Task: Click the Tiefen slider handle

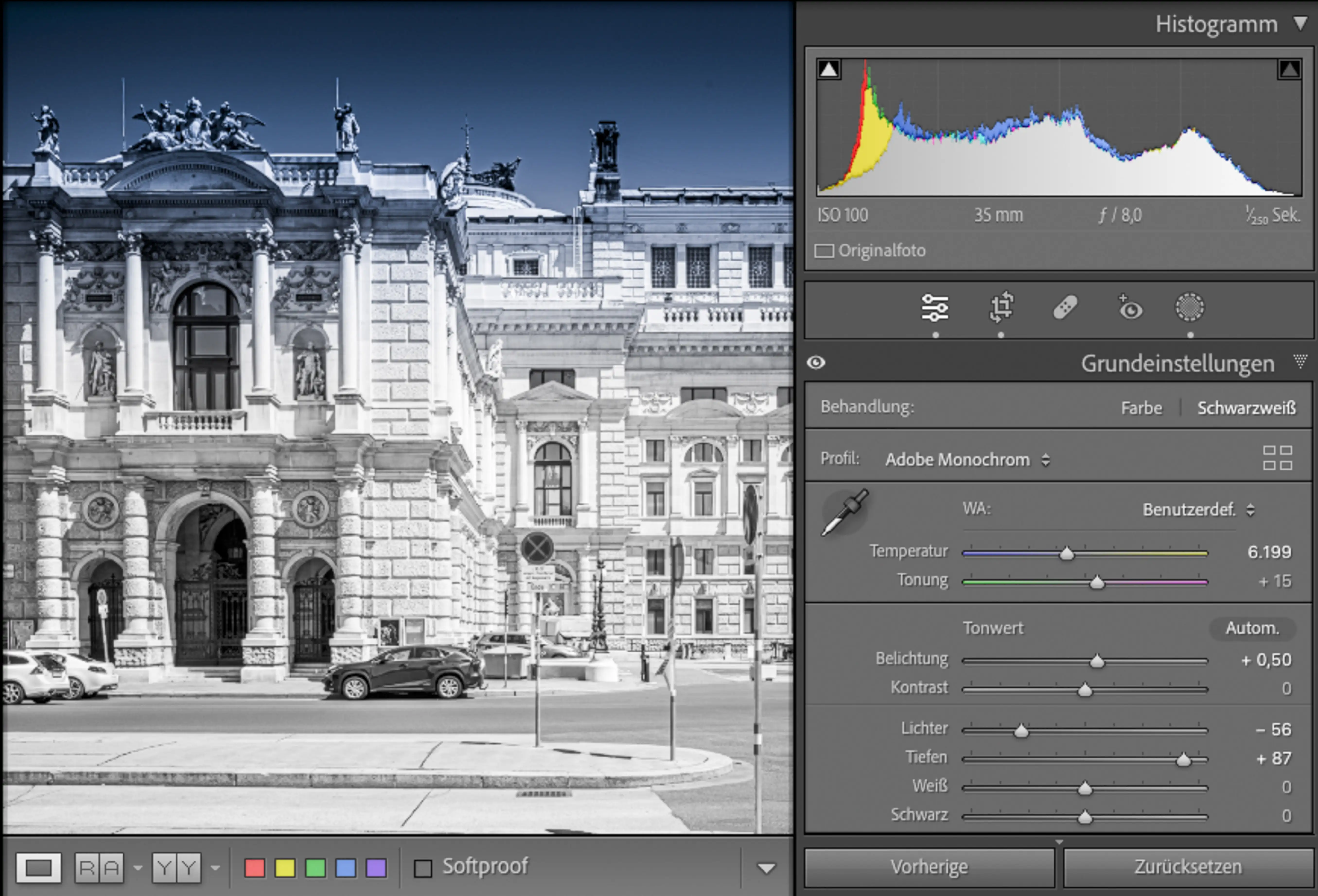Action: tap(1183, 759)
